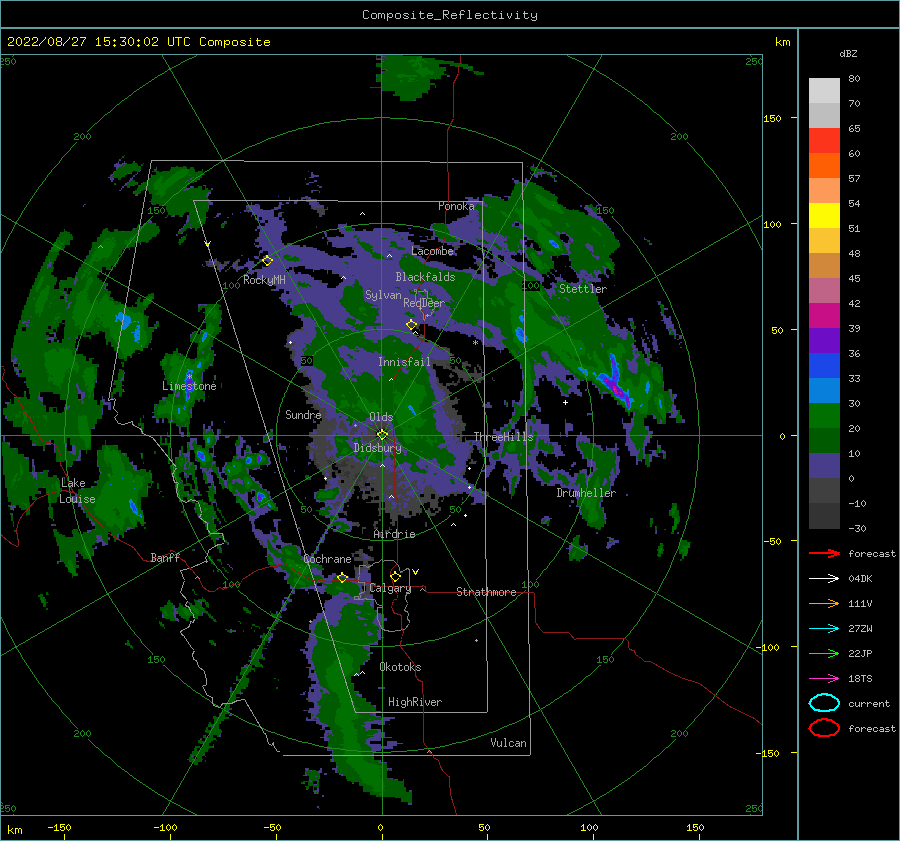Click the green 30 dBZ color swatch
900x841 pixels.
(824, 416)
